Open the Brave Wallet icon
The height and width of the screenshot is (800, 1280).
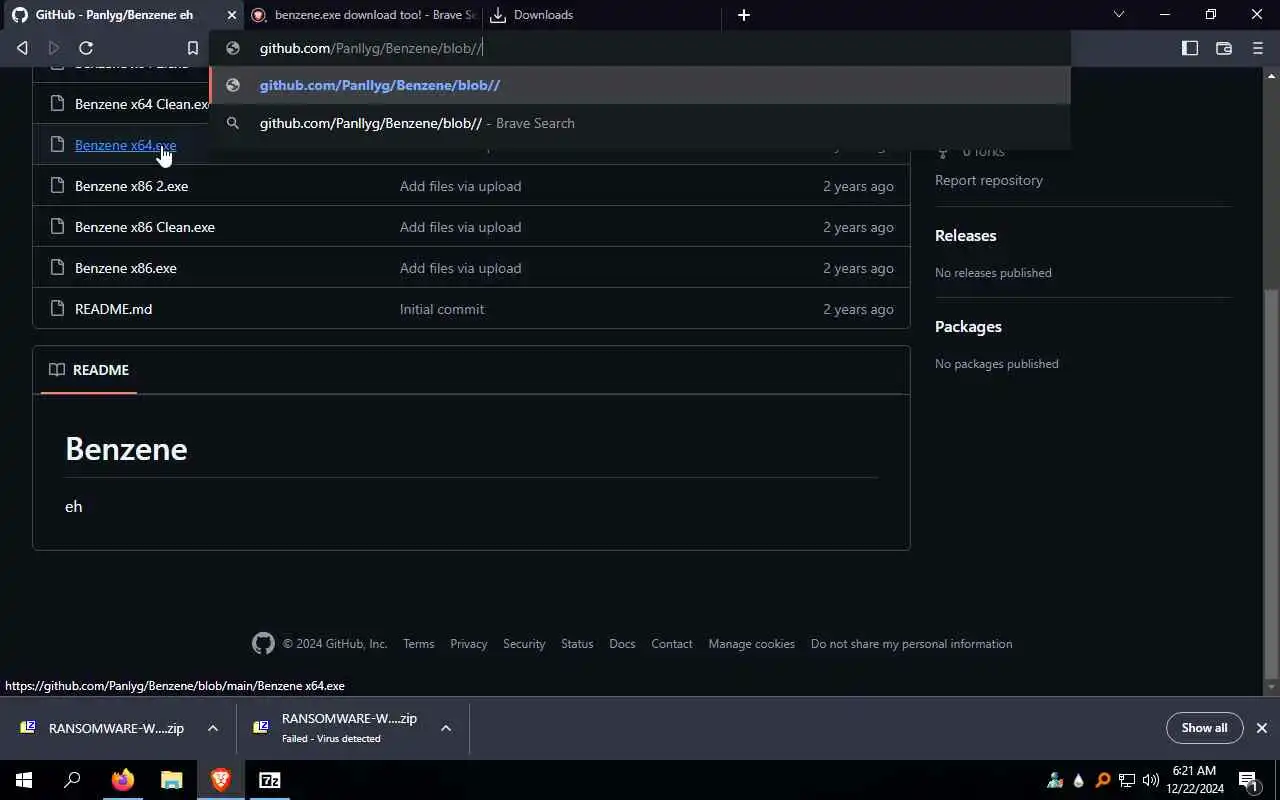tap(1224, 48)
